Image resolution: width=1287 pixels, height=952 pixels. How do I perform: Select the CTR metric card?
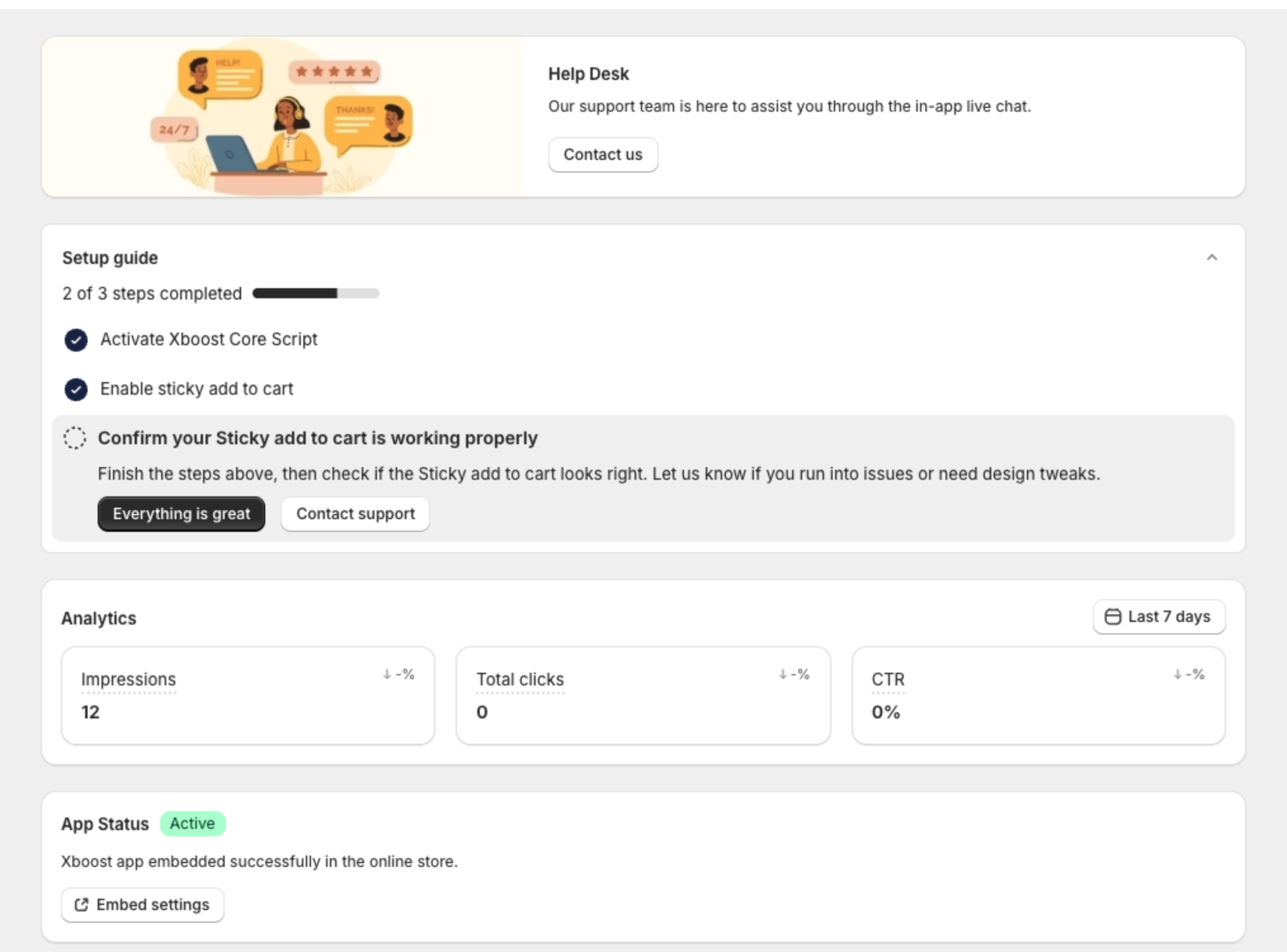(1039, 696)
